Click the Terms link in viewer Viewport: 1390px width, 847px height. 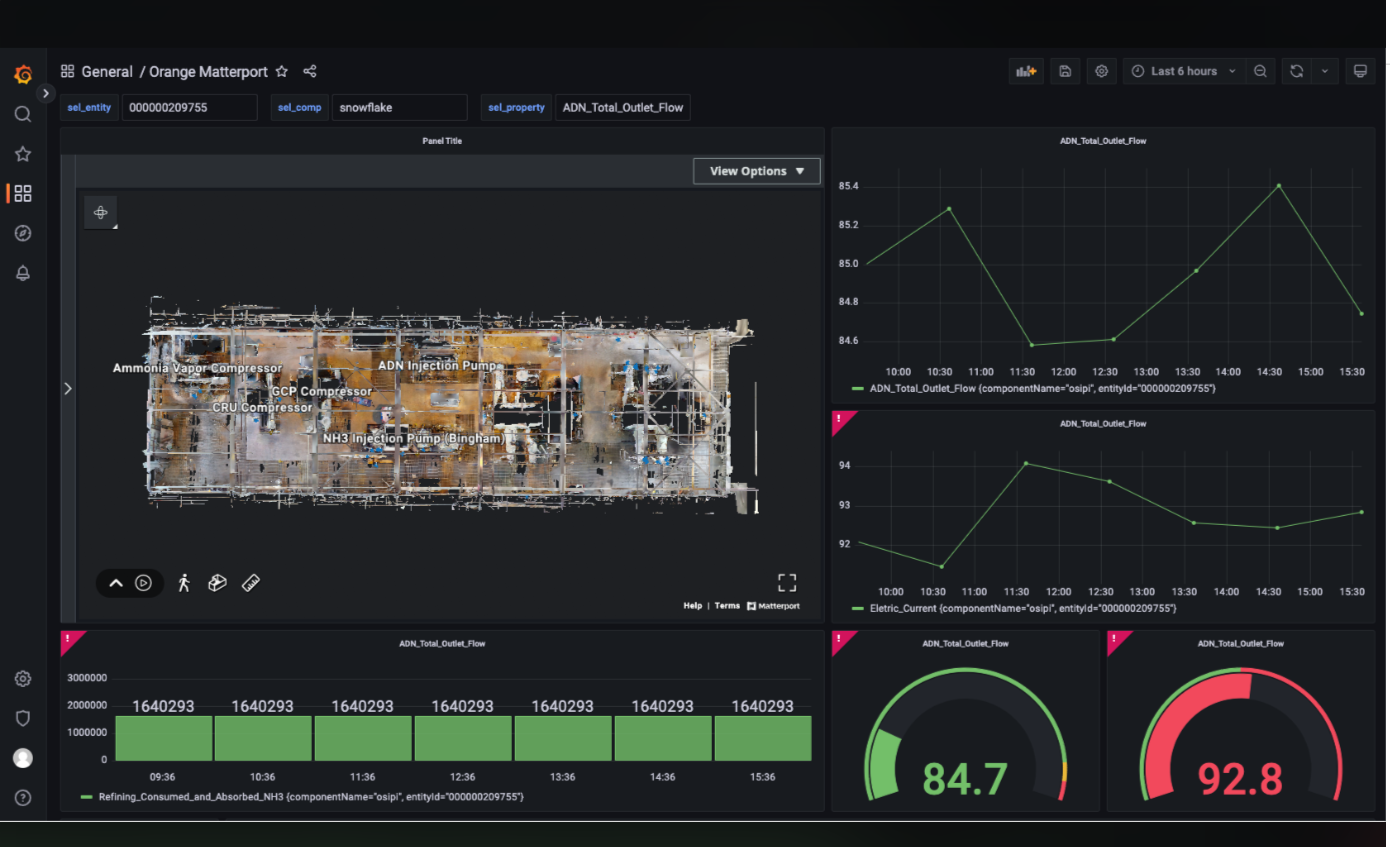pos(727,606)
